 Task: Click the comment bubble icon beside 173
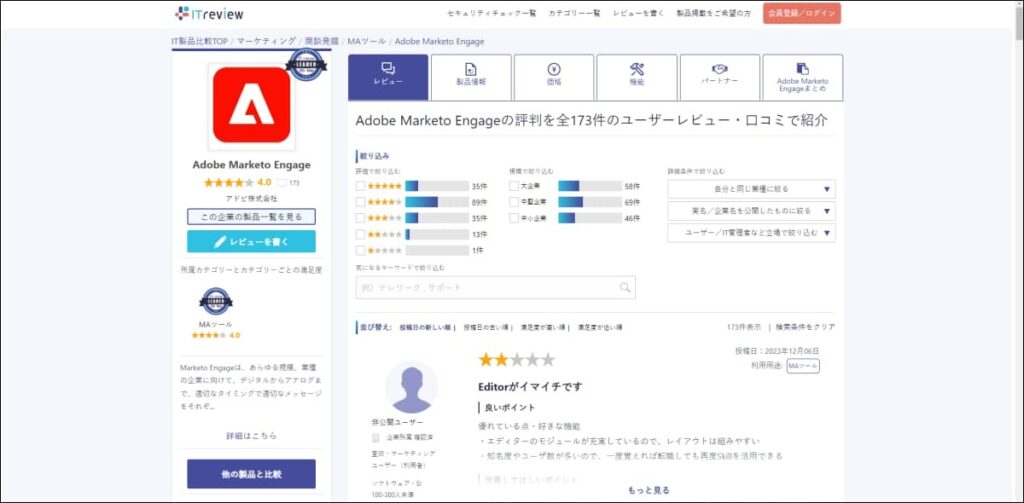[281, 183]
